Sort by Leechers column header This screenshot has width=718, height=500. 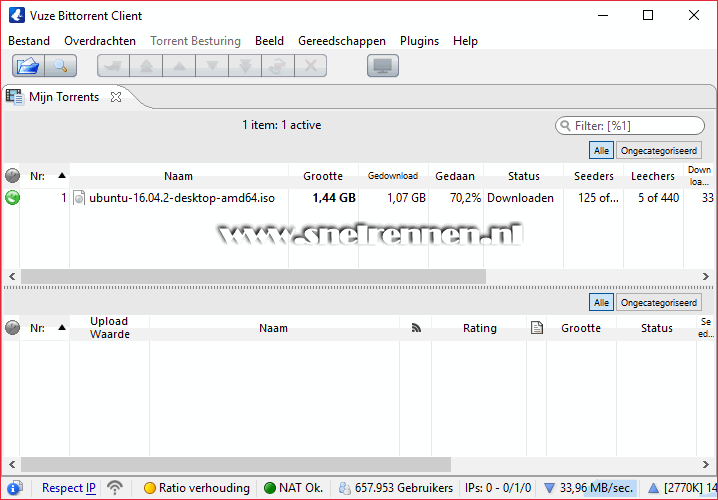(x=653, y=176)
